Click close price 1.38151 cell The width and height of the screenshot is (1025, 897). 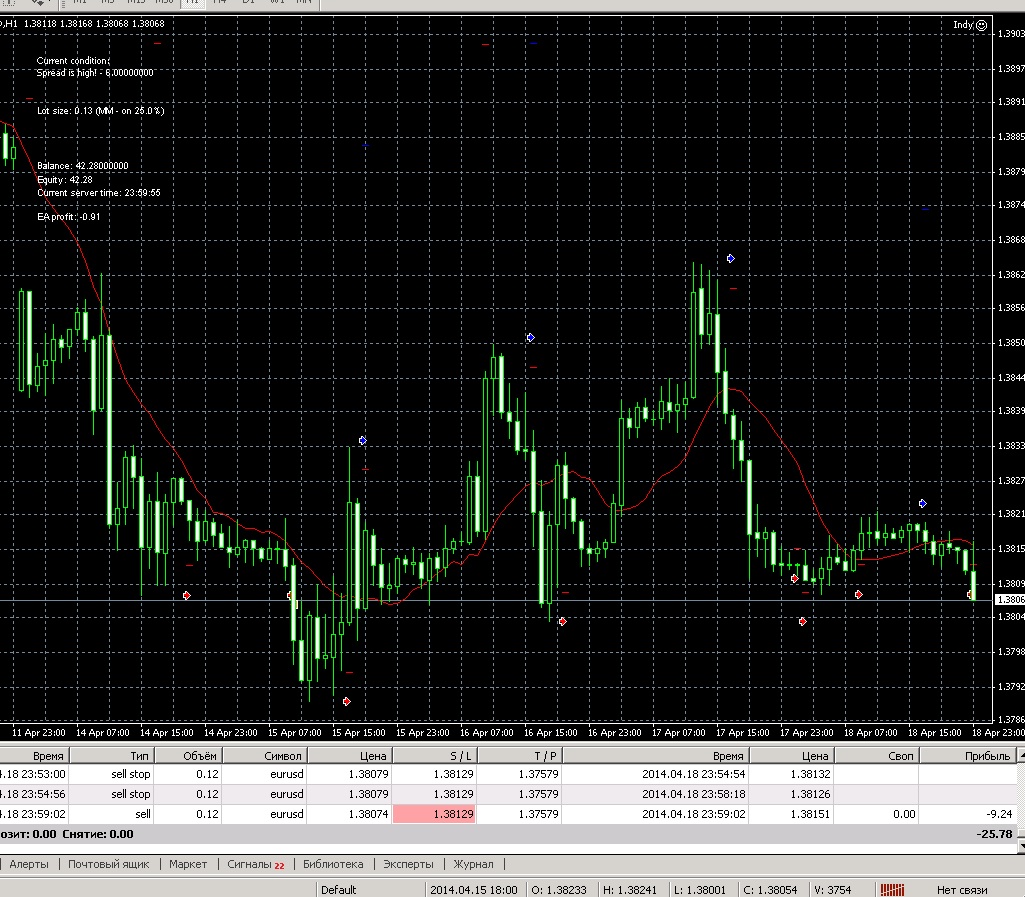pos(809,814)
